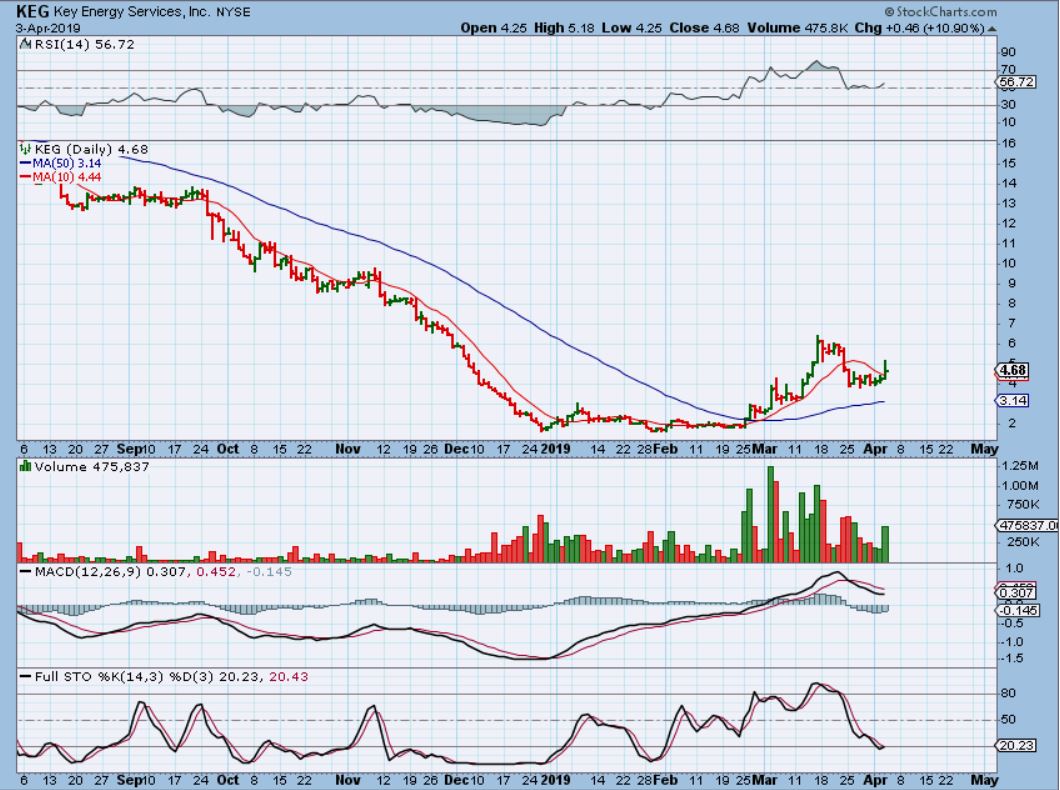
Task: Click the tallest green volume bar in March
Action: [x=771, y=514]
